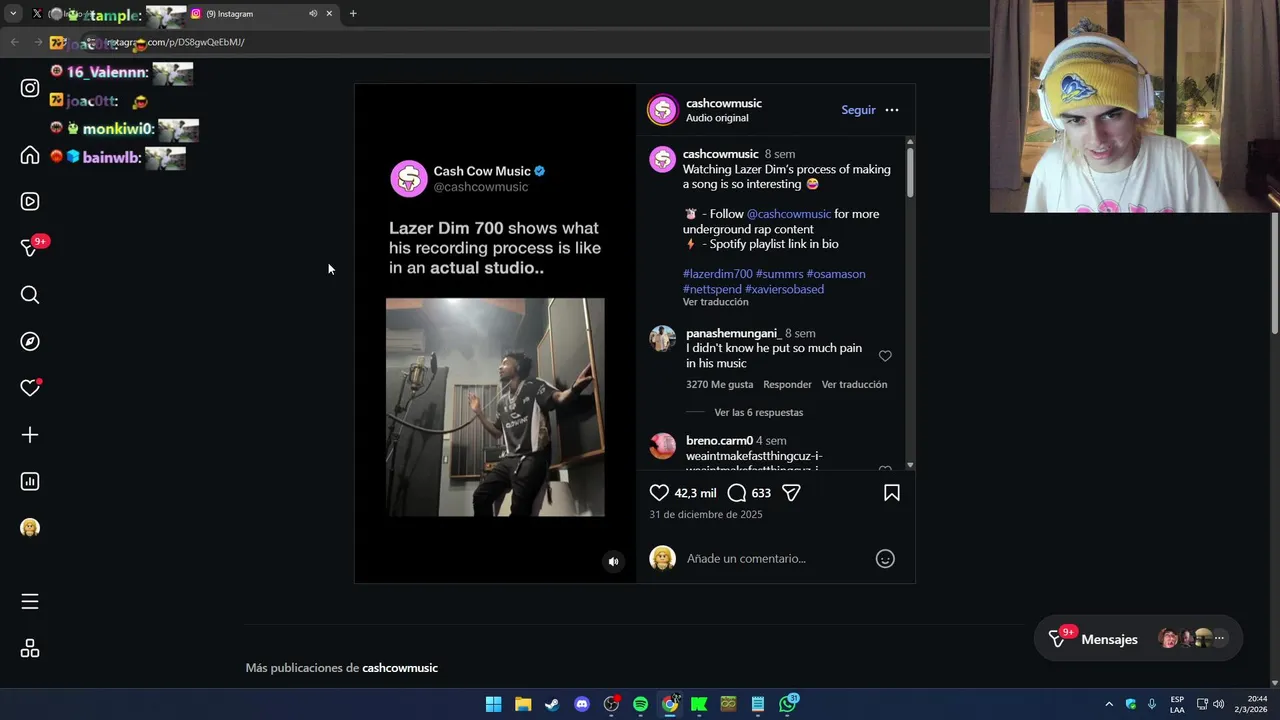Image resolution: width=1280 pixels, height=720 pixels.
Task: Open the #lazerdim700 hashtag
Action: pyautogui.click(x=717, y=274)
